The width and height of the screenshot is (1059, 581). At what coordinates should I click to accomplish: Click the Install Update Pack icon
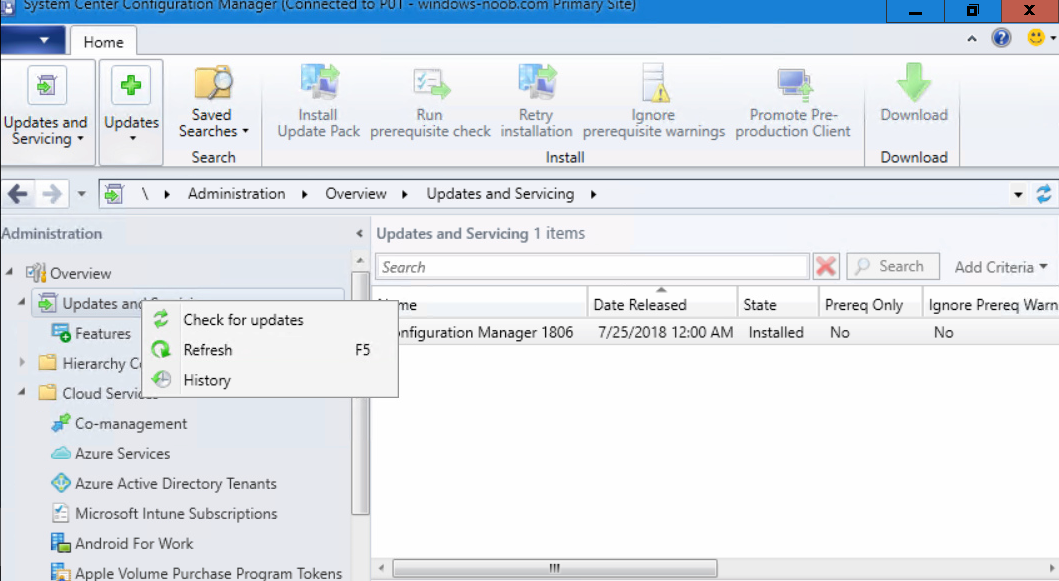[x=319, y=82]
